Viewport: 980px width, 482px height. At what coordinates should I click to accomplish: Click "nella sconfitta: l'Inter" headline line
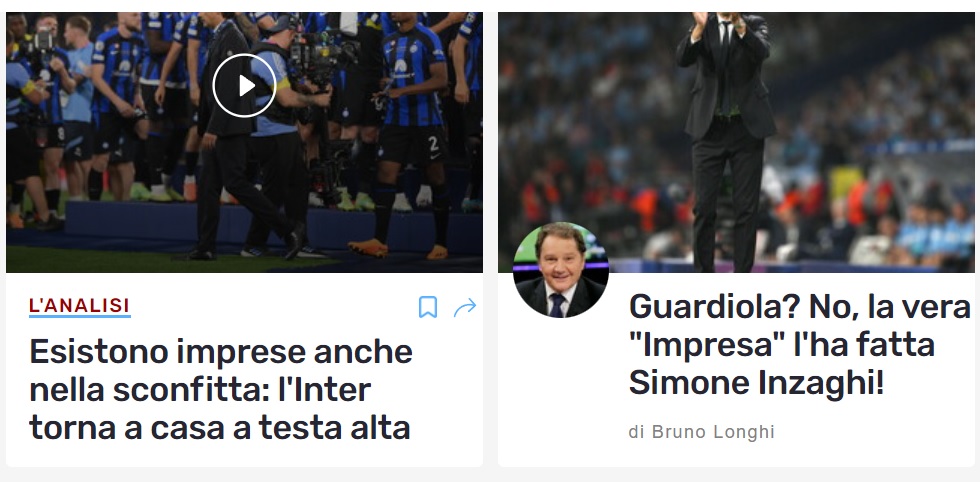(200, 390)
